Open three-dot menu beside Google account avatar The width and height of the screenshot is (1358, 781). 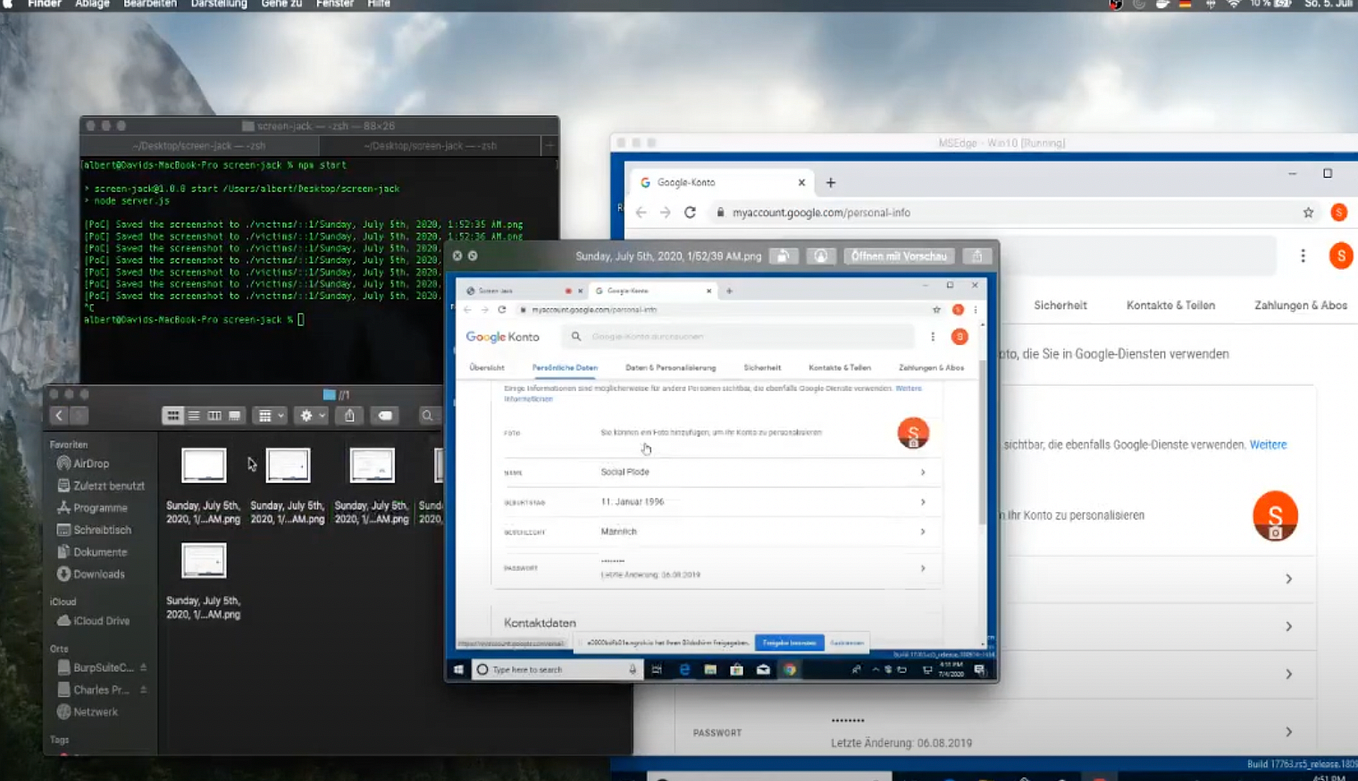click(1303, 256)
